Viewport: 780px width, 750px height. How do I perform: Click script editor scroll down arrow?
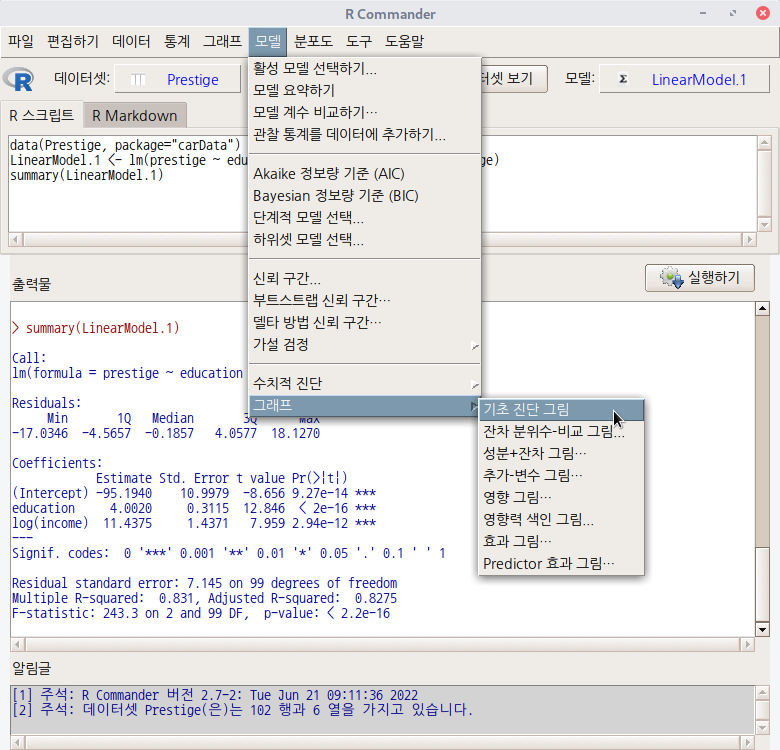765,225
